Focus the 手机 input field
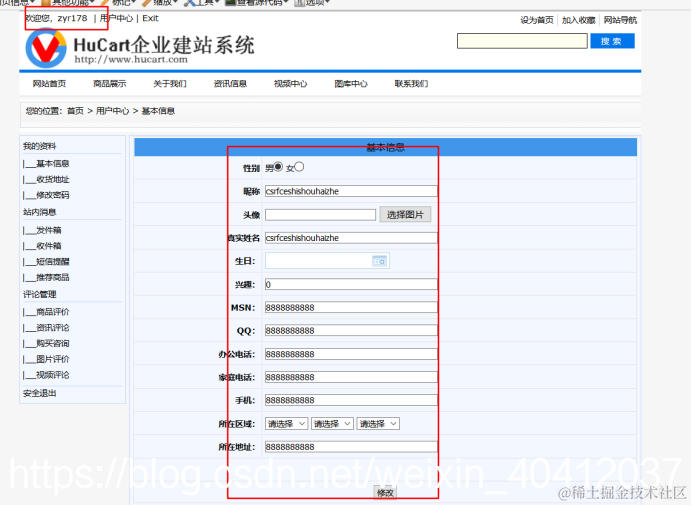 point(351,401)
